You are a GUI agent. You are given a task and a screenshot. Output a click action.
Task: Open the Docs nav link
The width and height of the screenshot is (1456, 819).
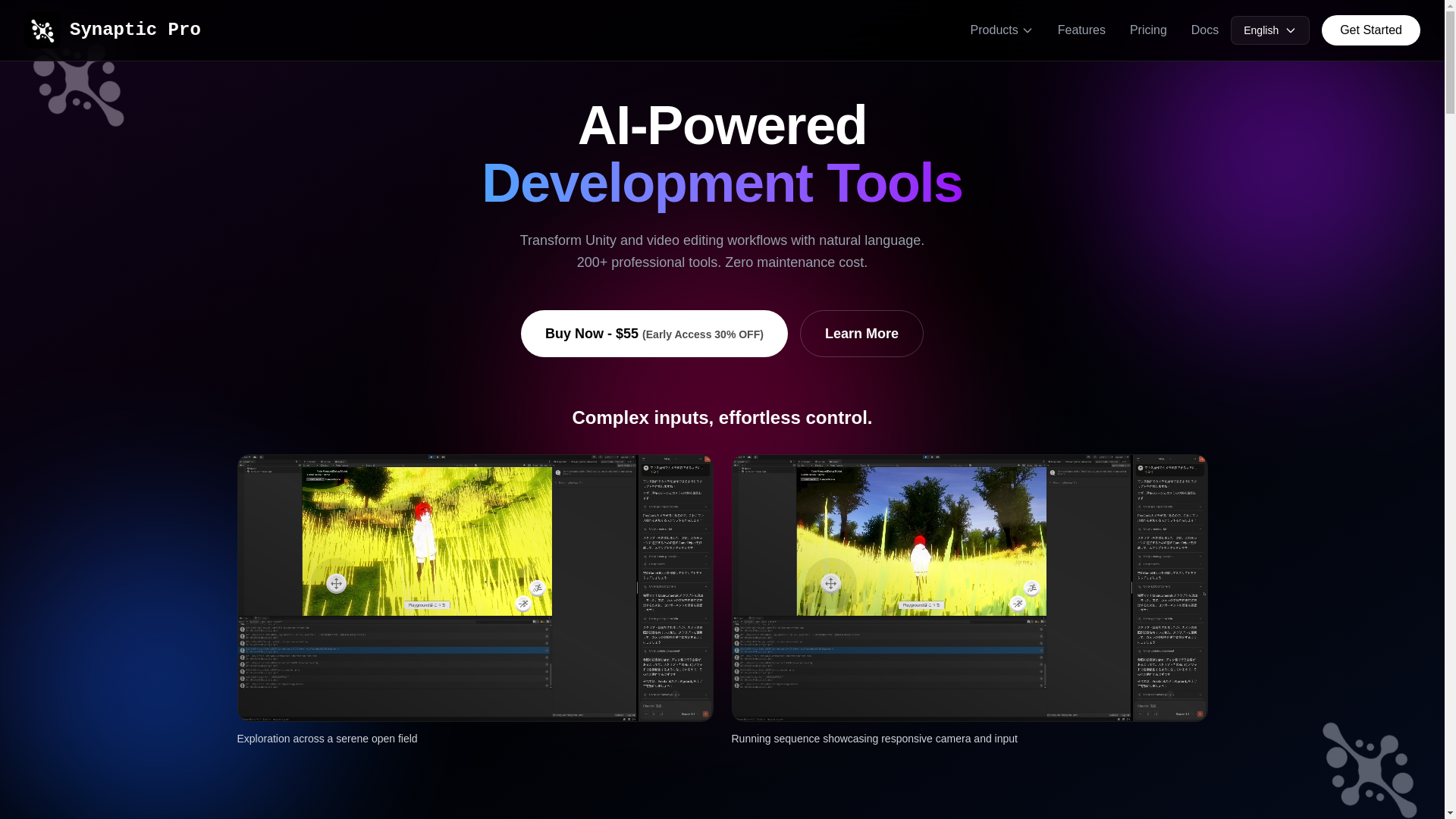pyautogui.click(x=1204, y=30)
